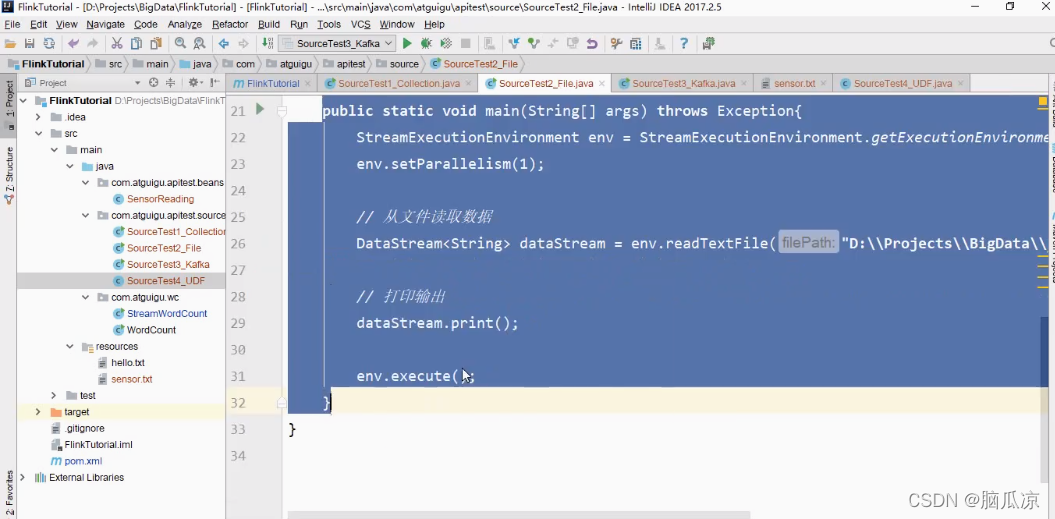This screenshot has width=1055, height=519.
Task: Click the source breadcrumb
Action: click(398, 64)
